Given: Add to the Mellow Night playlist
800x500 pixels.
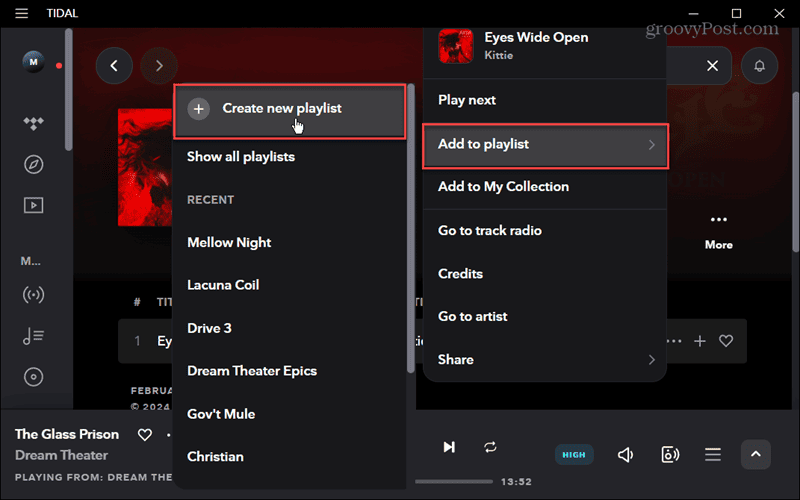Looking at the screenshot, I should 229,242.
